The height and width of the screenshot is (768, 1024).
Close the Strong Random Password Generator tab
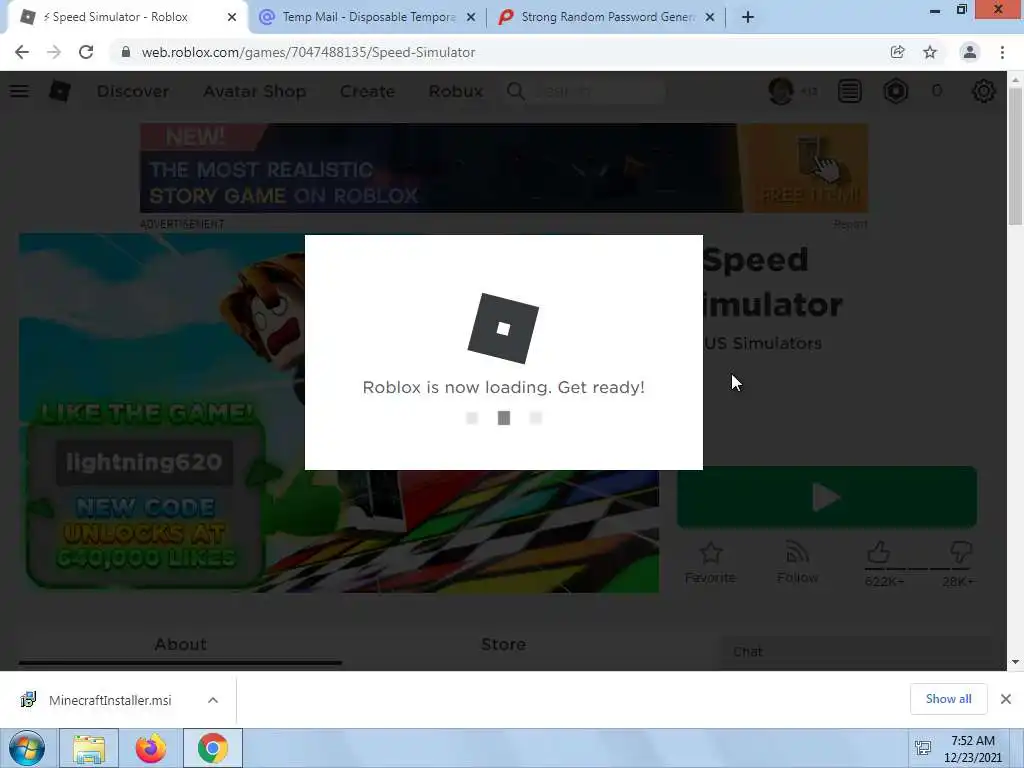710,18
